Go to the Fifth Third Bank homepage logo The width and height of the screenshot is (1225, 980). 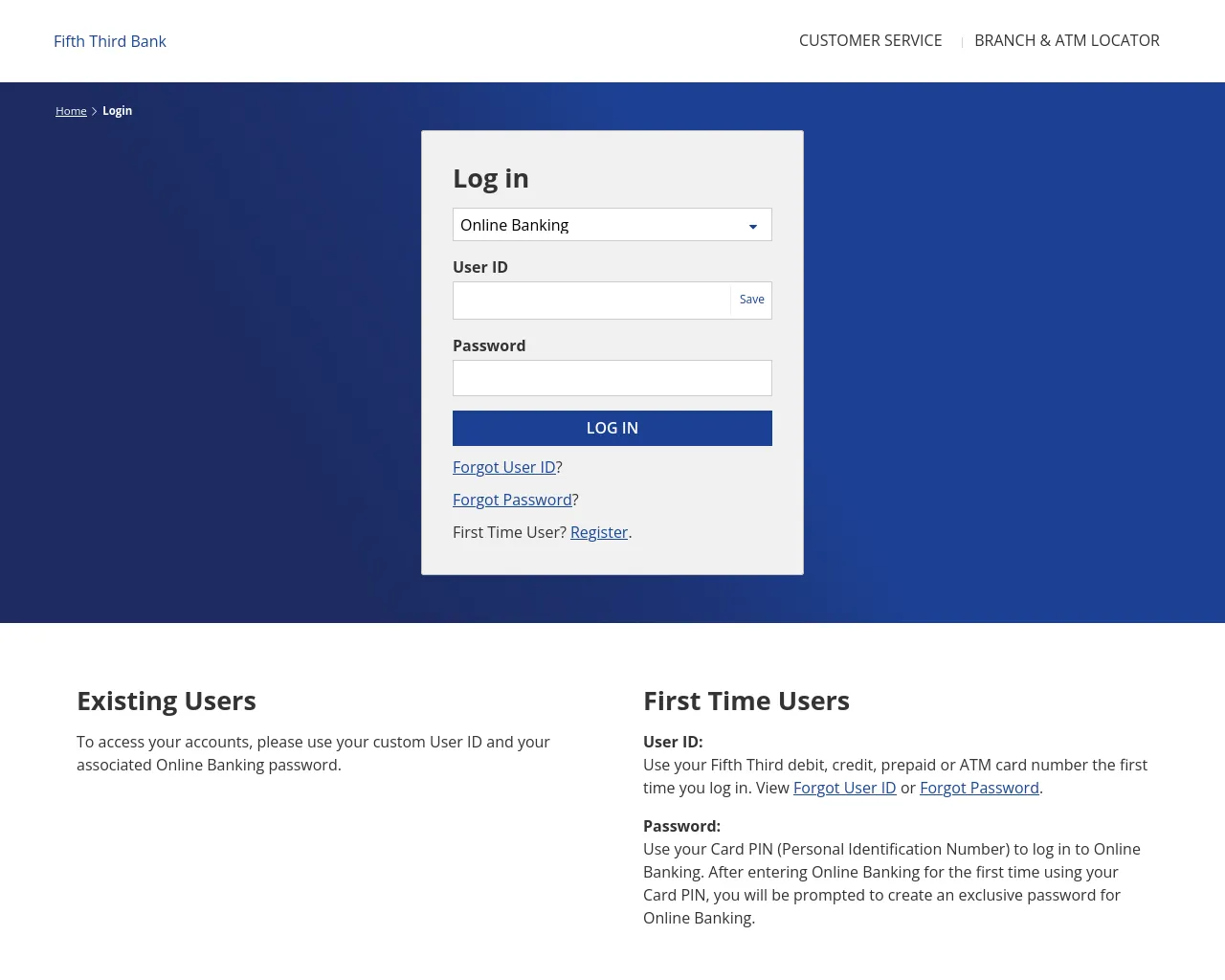tap(110, 41)
